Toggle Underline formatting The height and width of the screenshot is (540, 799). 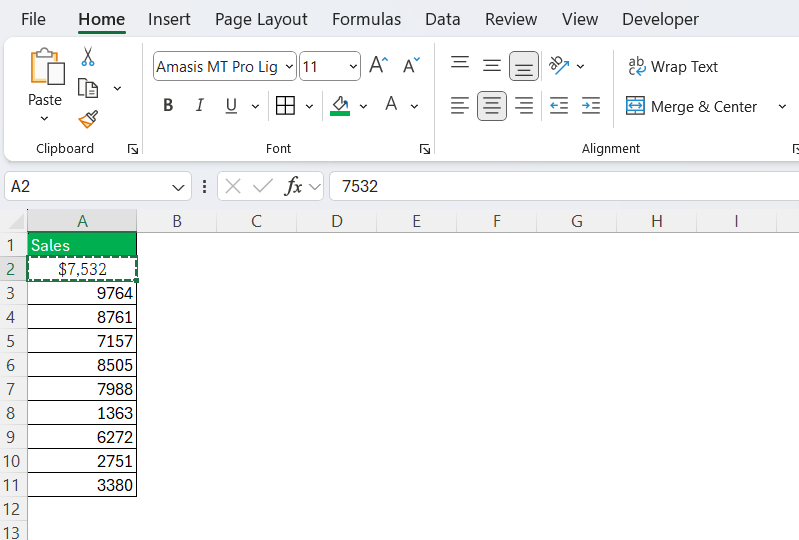231,105
